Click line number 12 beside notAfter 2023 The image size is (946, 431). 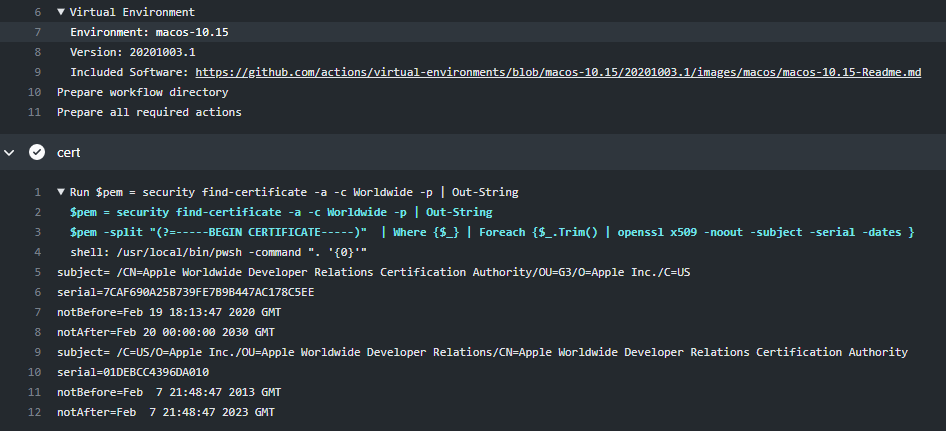(34, 412)
